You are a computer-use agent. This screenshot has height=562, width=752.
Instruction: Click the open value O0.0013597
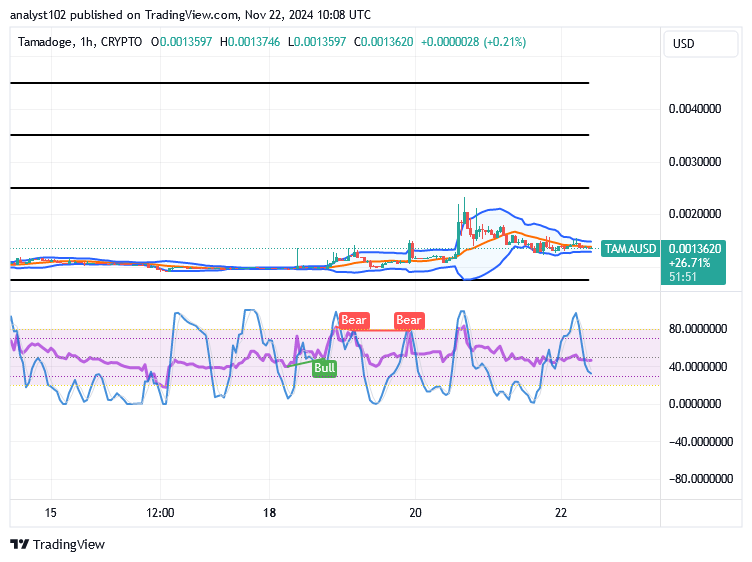pyautogui.click(x=181, y=42)
